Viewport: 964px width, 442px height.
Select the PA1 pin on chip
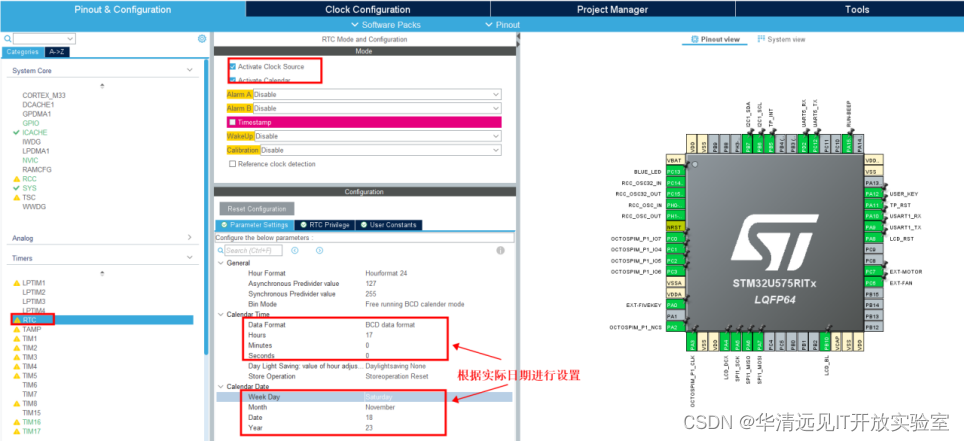coord(674,316)
